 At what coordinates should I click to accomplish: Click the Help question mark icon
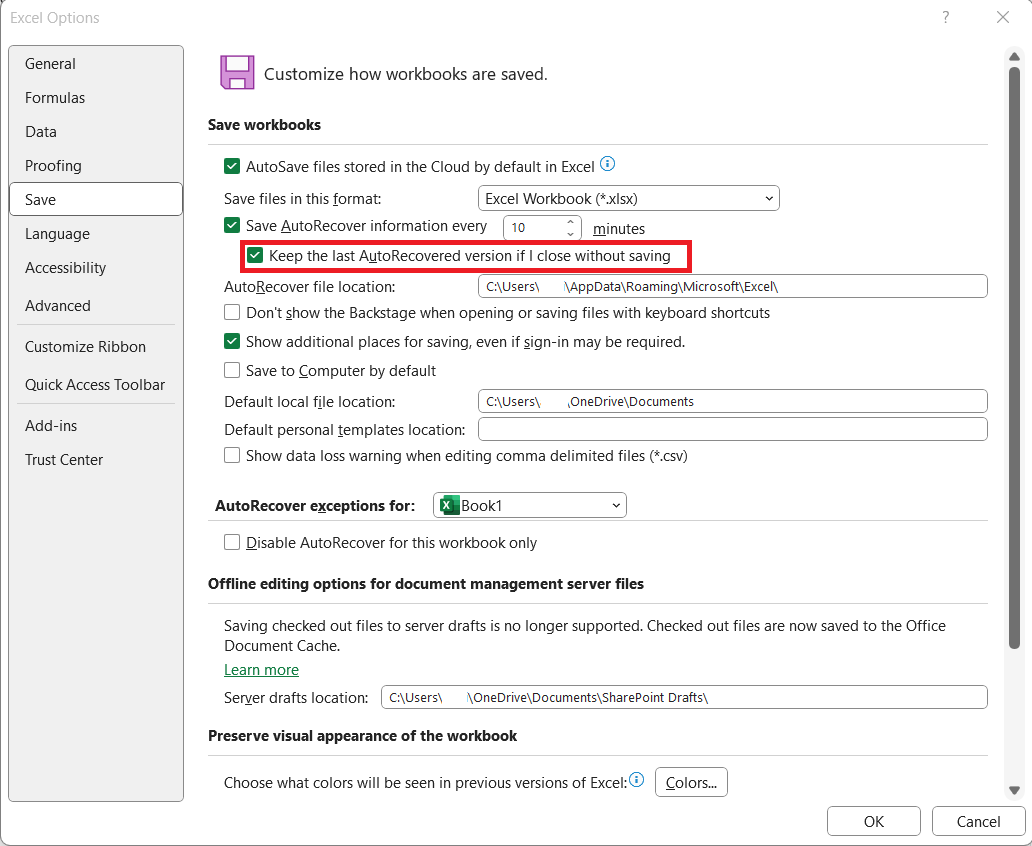pos(946,17)
